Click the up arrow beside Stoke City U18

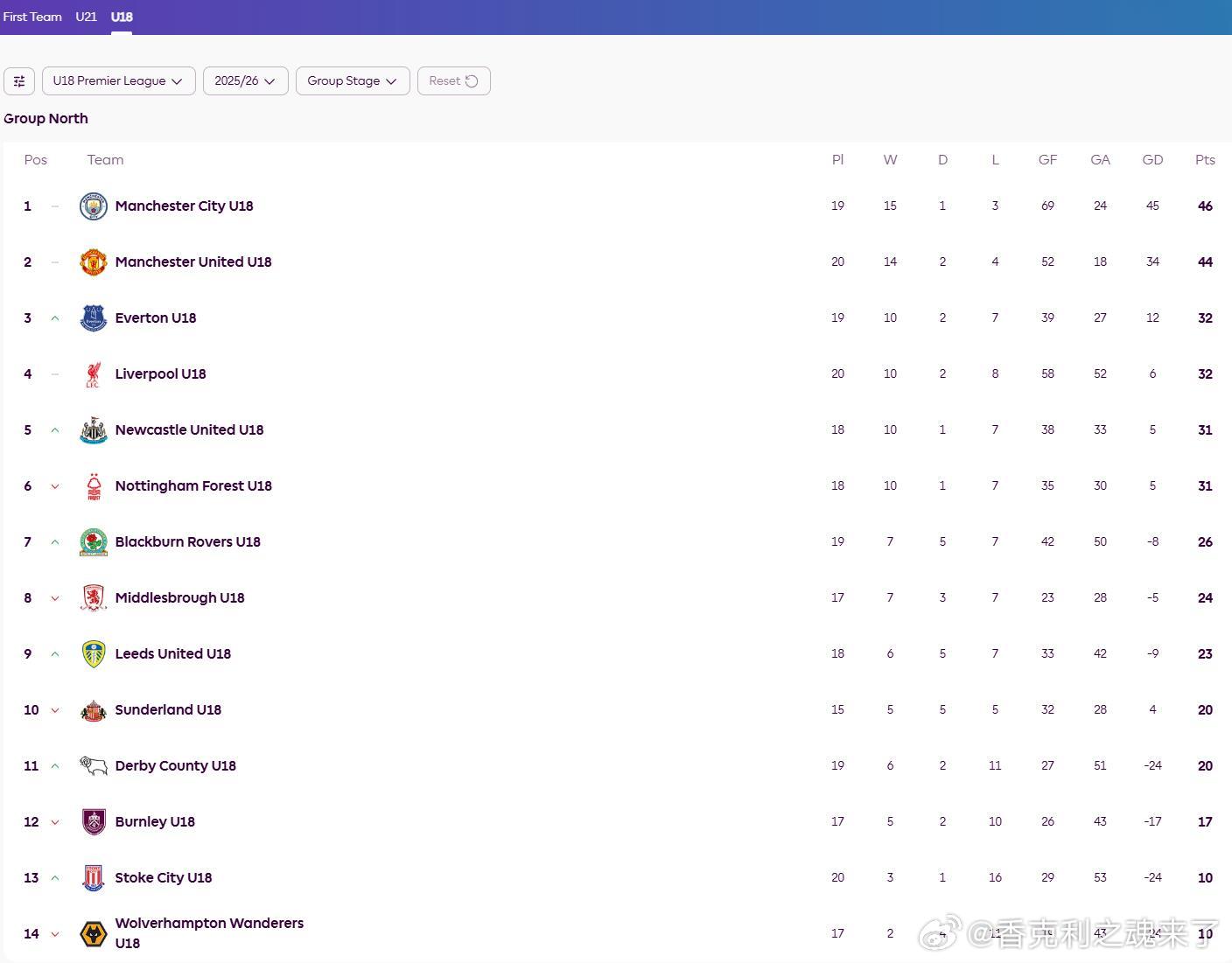coord(55,878)
